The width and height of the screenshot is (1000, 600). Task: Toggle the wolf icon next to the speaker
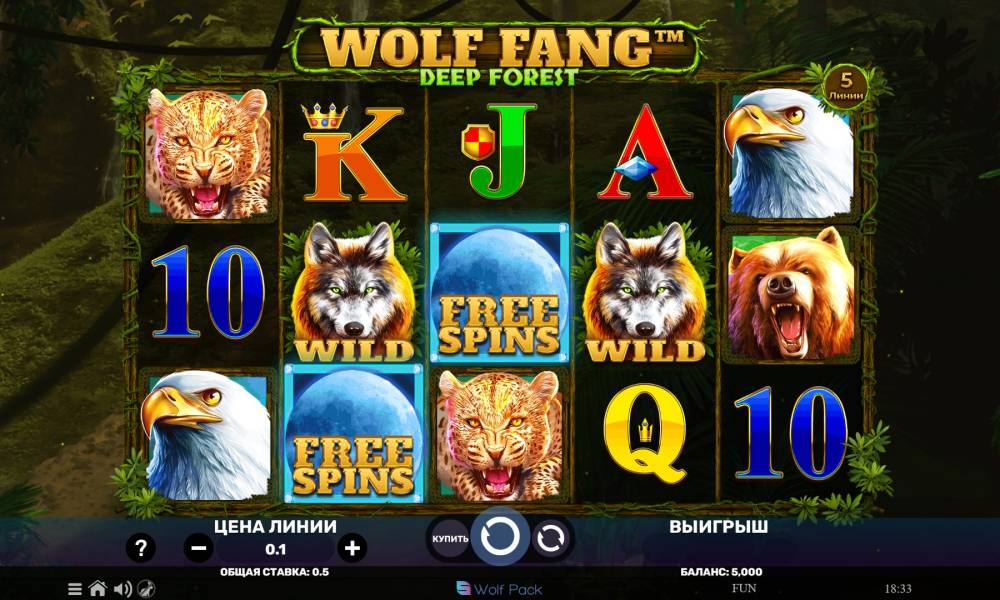[146, 589]
